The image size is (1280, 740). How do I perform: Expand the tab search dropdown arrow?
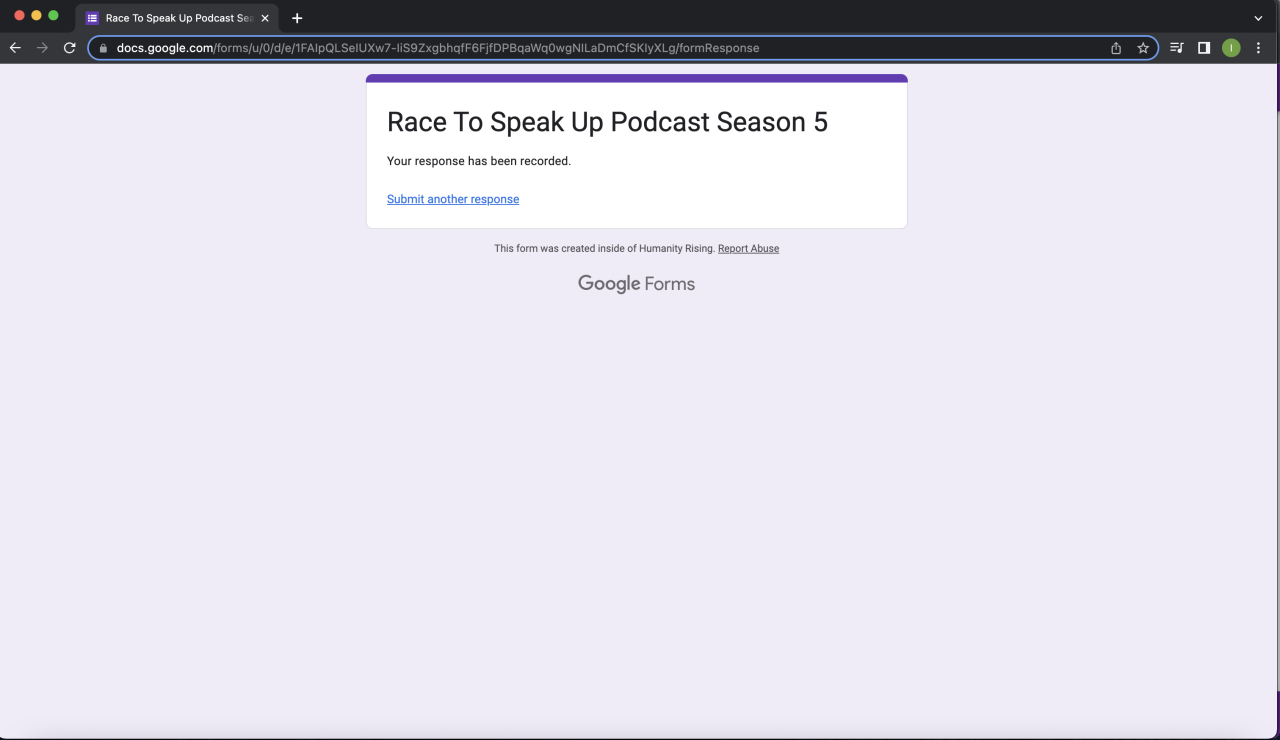click(x=1258, y=18)
